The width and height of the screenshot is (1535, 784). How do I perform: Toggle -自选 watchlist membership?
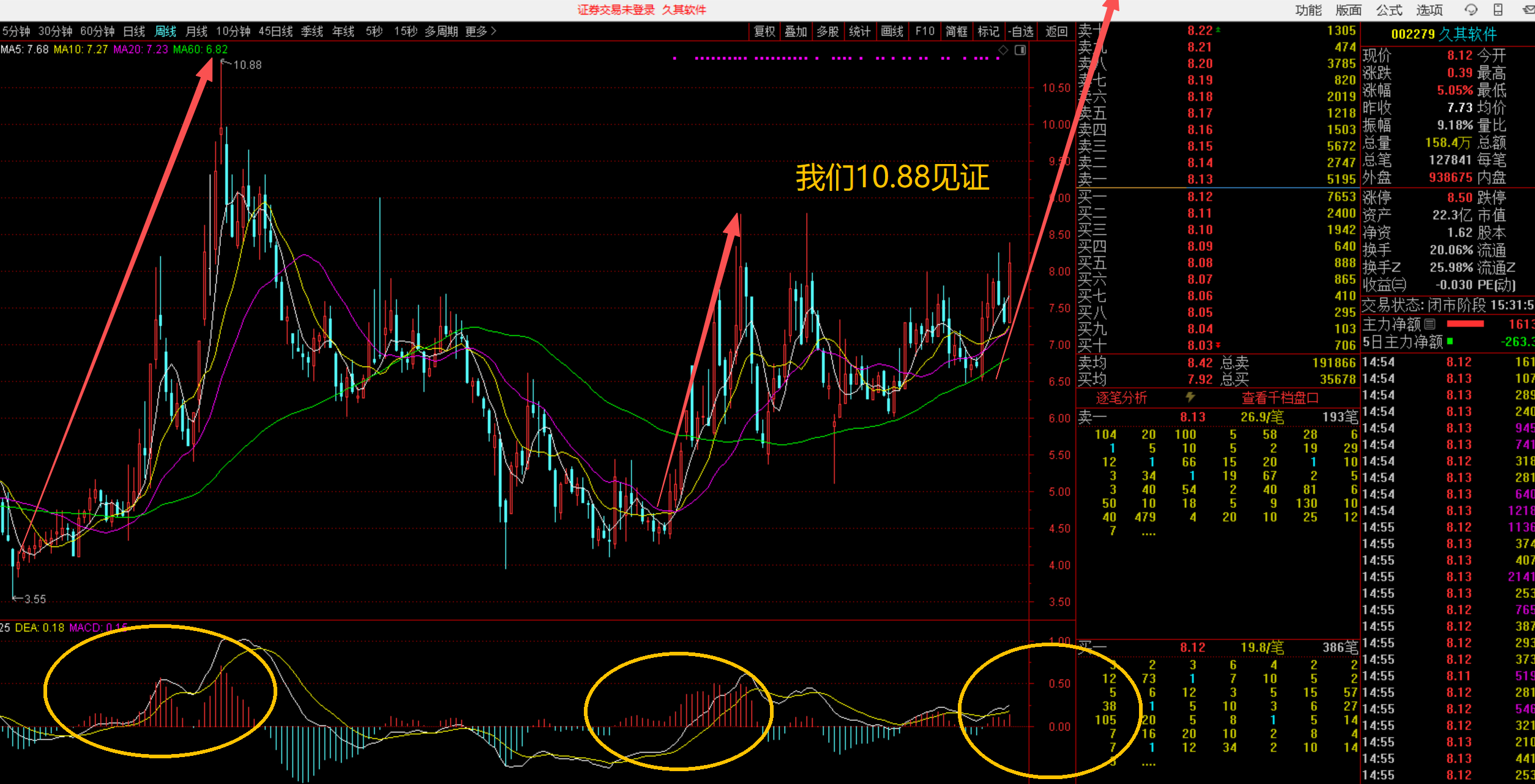pyautogui.click(x=1021, y=31)
